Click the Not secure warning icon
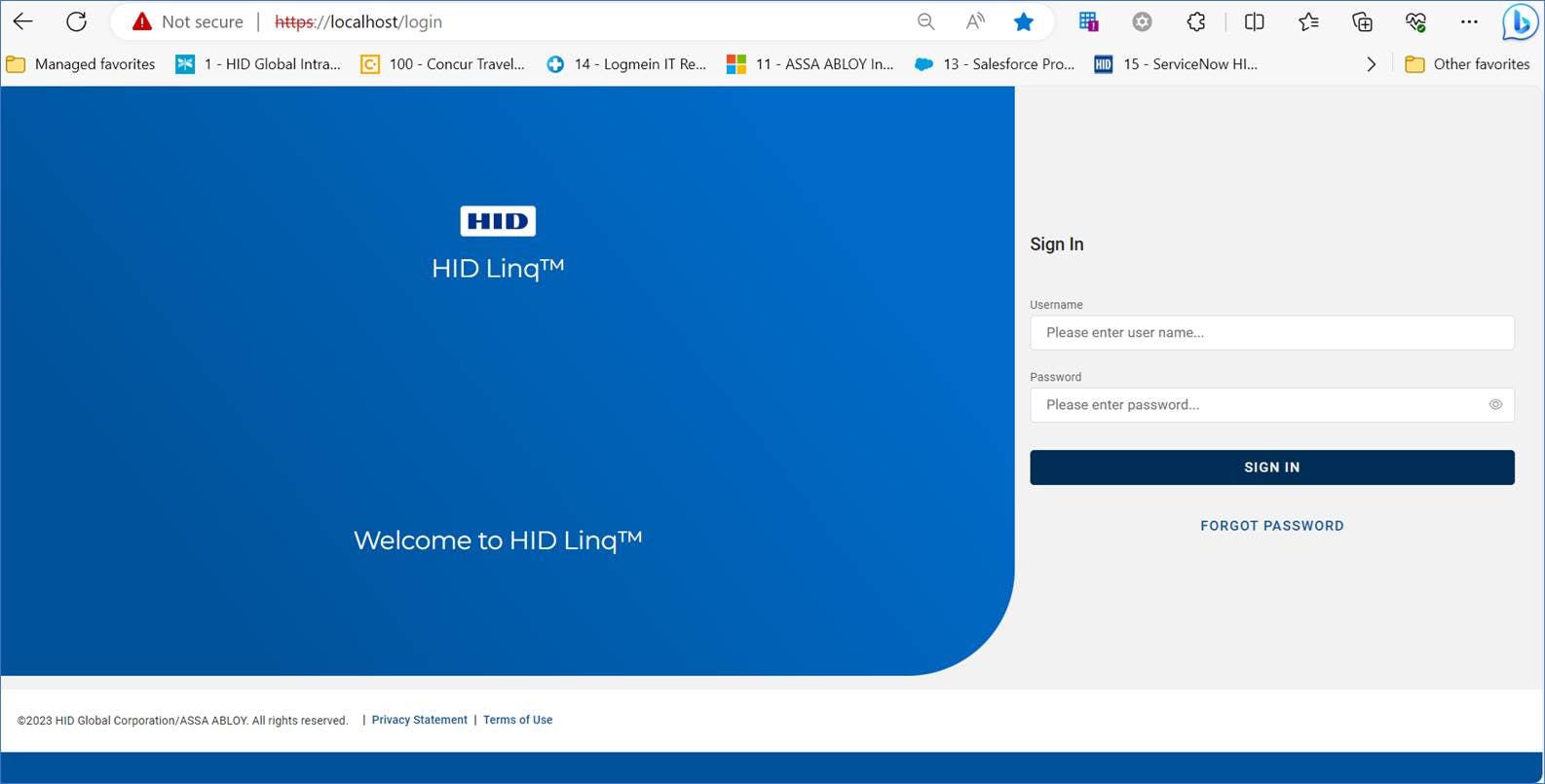The width and height of the screenshot is (1545, 784). 142,21
